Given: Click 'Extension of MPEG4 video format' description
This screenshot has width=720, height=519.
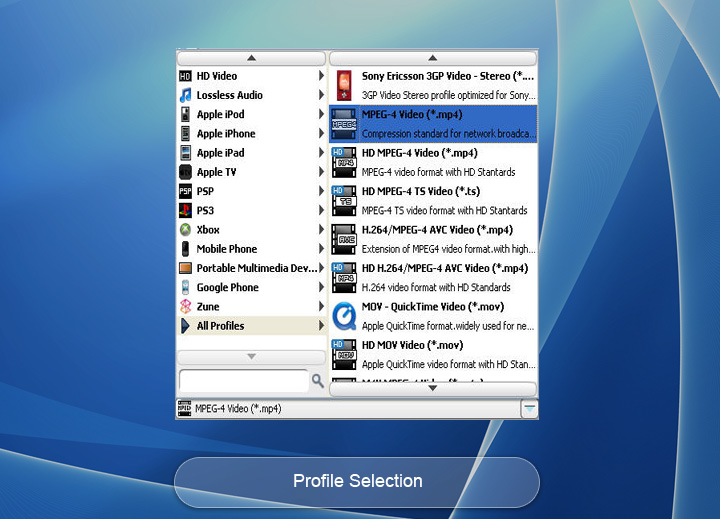Looking at the screenshot, I should [448, 249].
